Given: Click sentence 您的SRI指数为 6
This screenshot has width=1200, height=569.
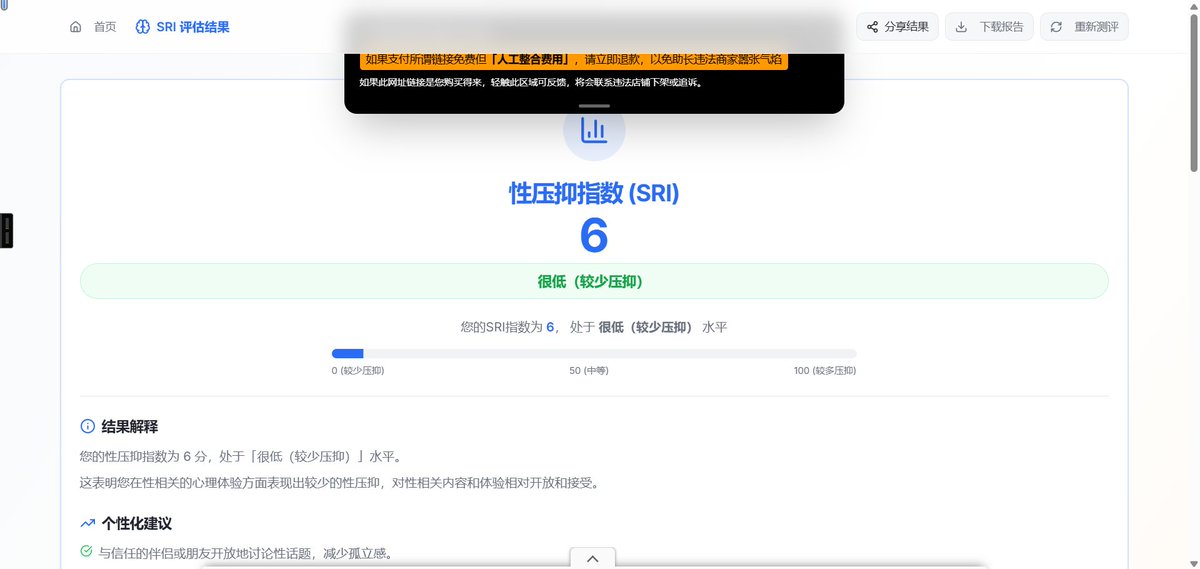Looking at the screenshot, I should point(508,327).
